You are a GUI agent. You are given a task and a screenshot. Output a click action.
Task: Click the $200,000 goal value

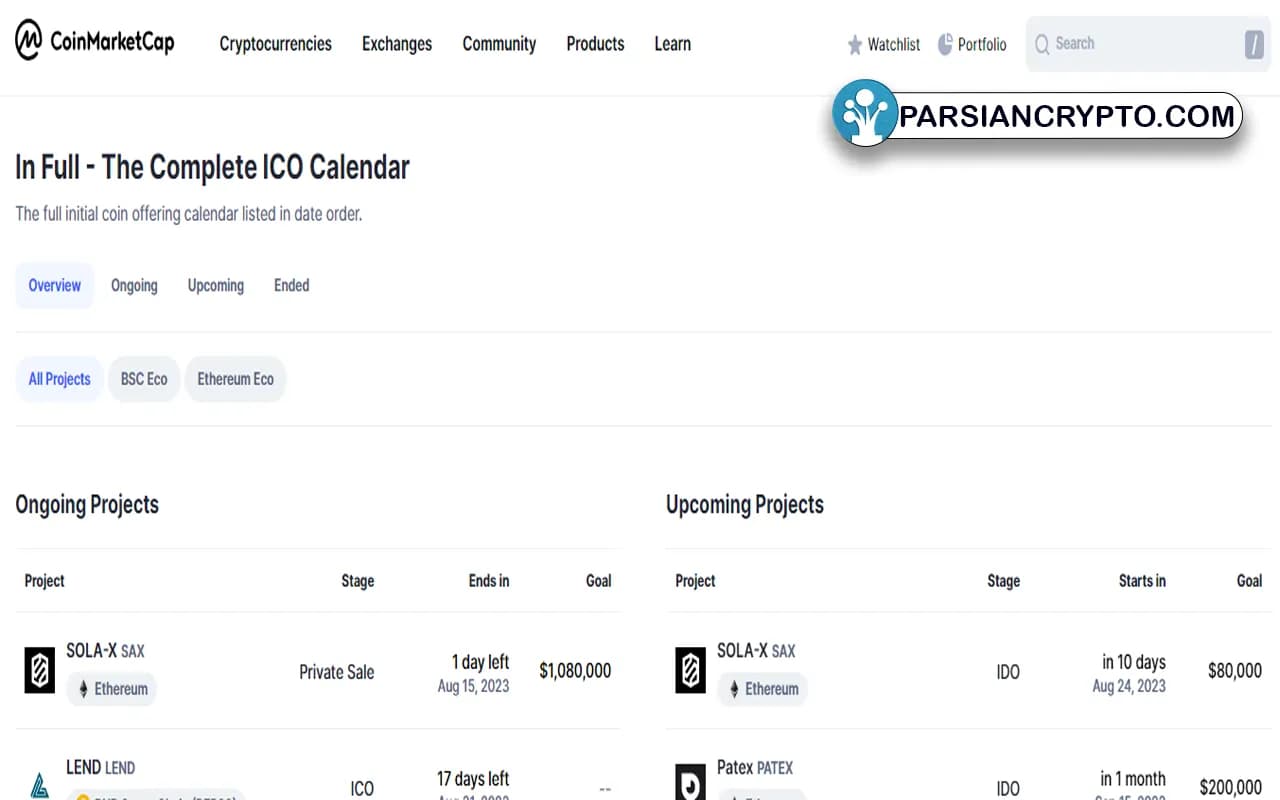(1231, 788)
